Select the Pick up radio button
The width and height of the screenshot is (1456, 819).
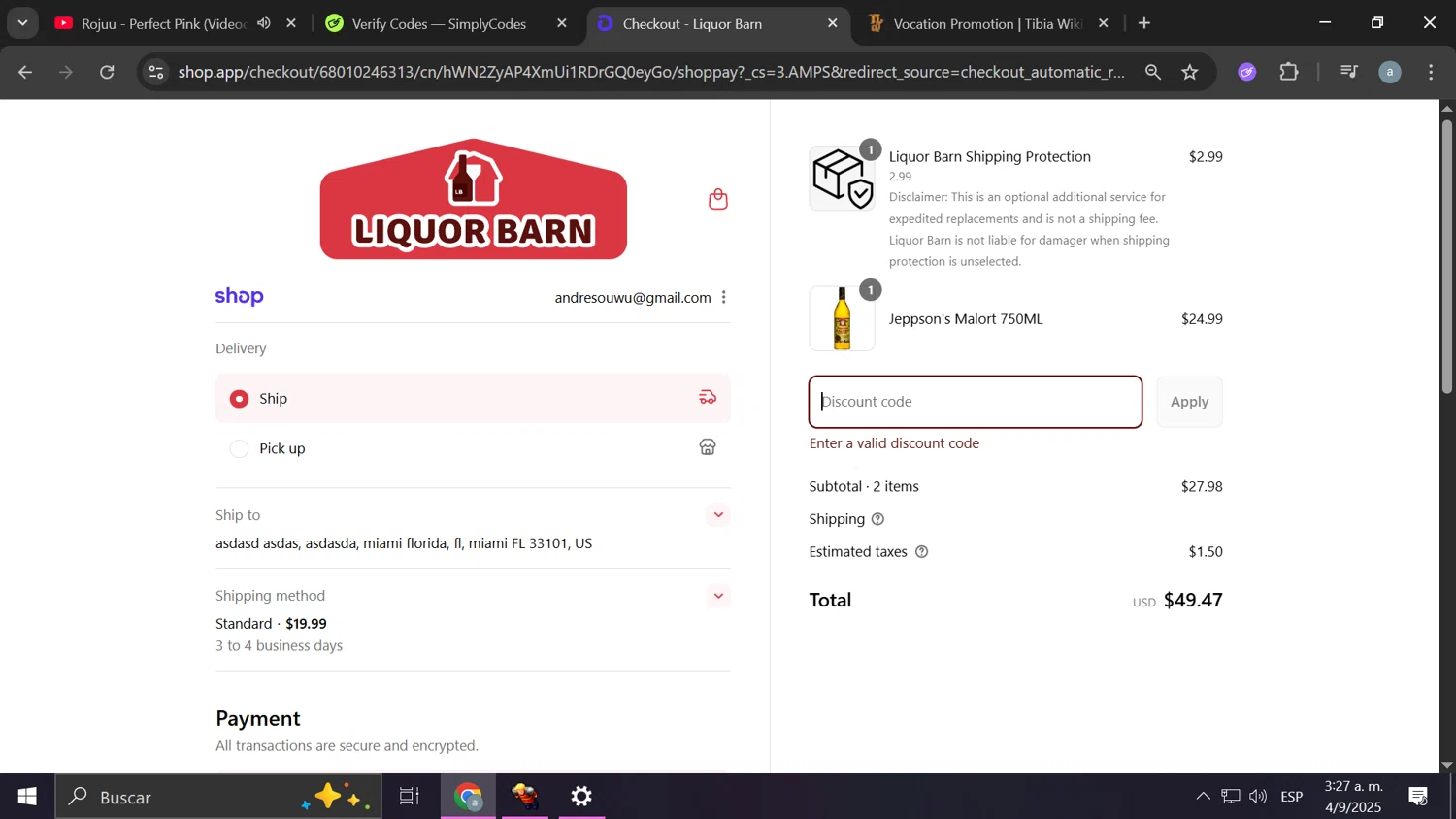tap(239, 448)
